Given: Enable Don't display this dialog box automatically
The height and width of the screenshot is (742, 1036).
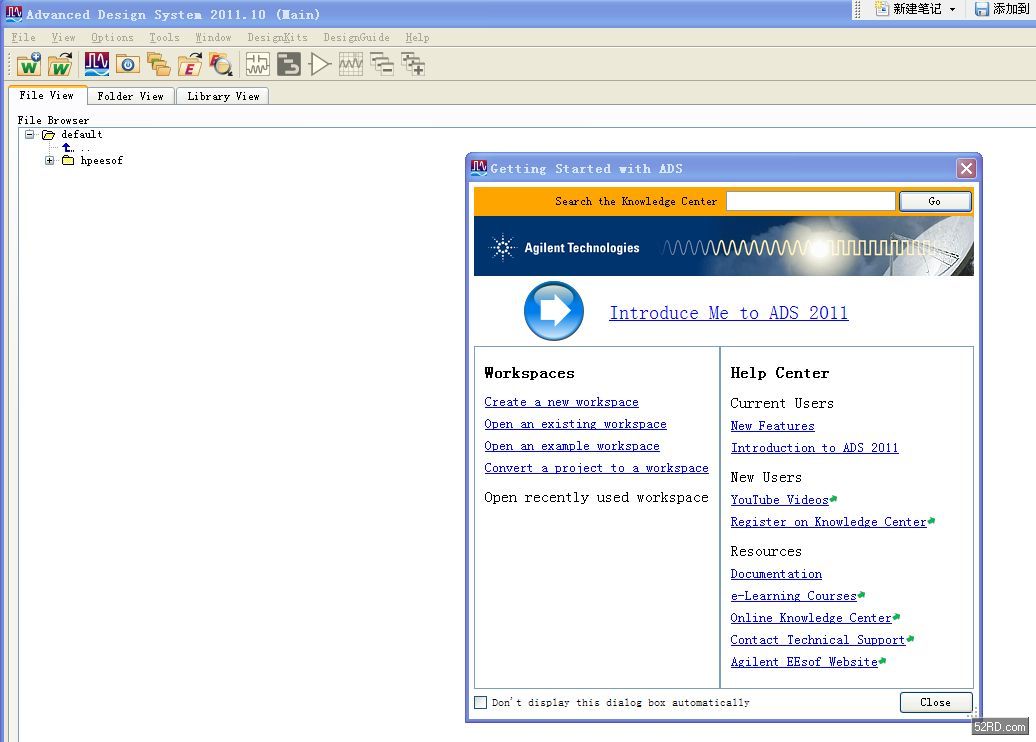Looking at the screenshot, I should click(x=481, y=702).
